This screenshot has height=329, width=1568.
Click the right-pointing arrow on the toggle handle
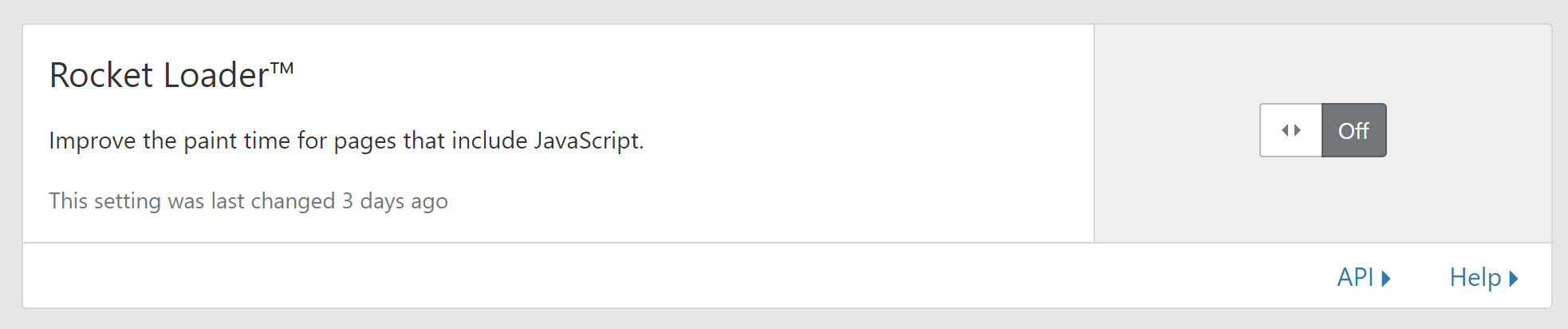click(x=1298, y=130)
